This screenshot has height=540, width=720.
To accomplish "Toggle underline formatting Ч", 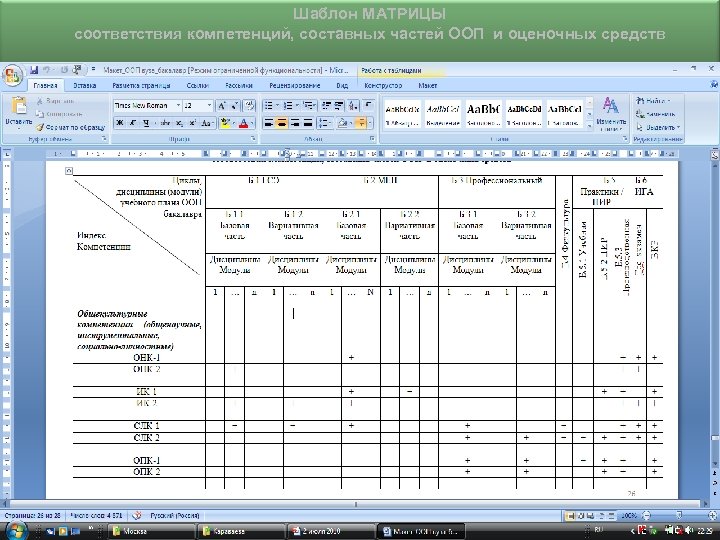I will 146,123.
